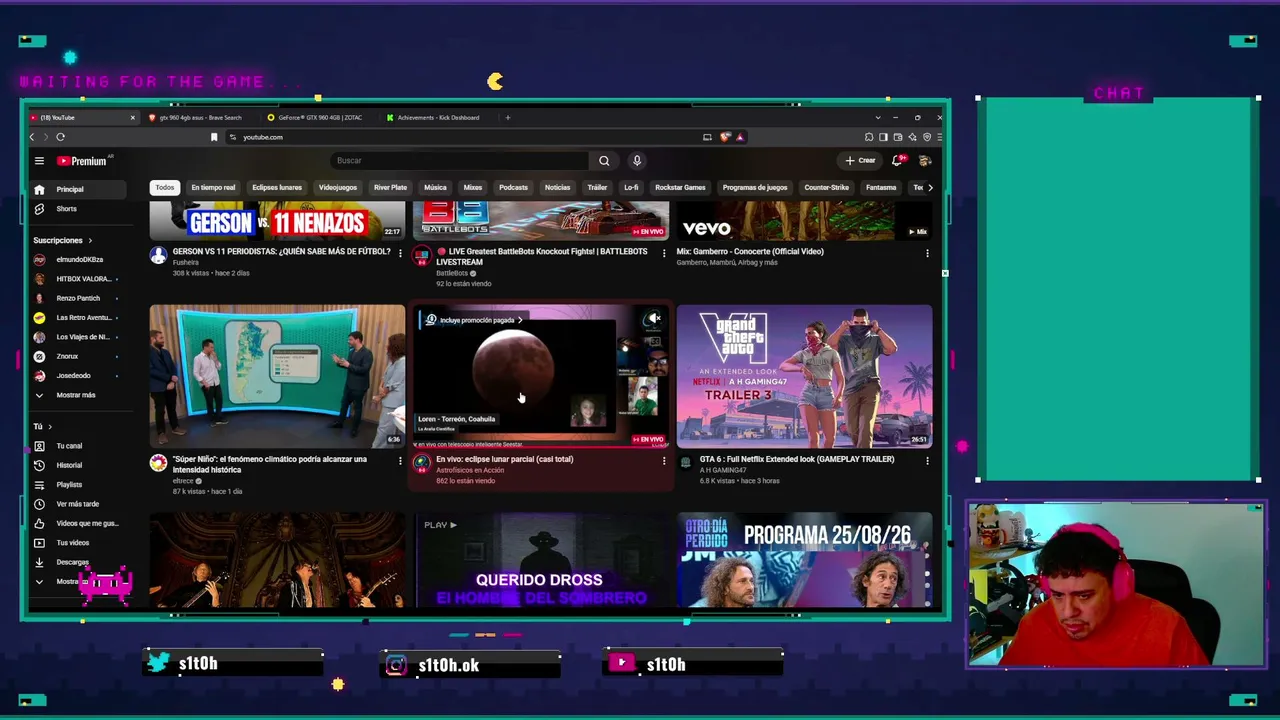Screen dimensions: 1280x720
Task: Open Ver más tarde list
Action: tap(76, 504)
